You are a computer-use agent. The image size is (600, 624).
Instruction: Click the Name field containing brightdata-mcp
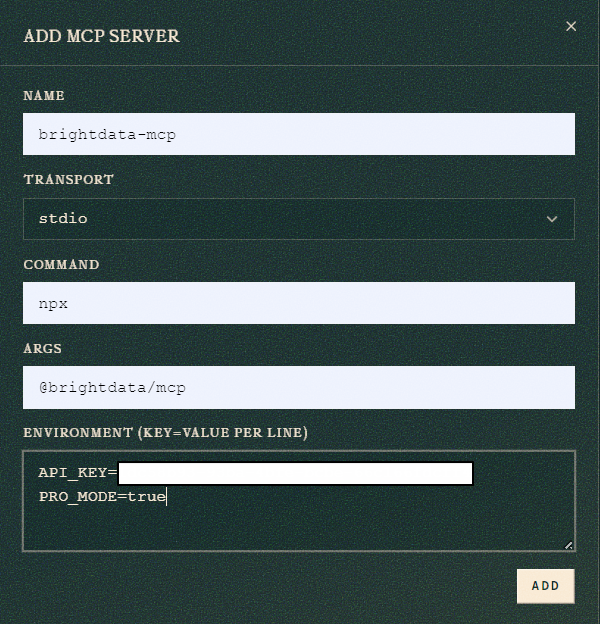pyautogui.click(x=299, y=134)
